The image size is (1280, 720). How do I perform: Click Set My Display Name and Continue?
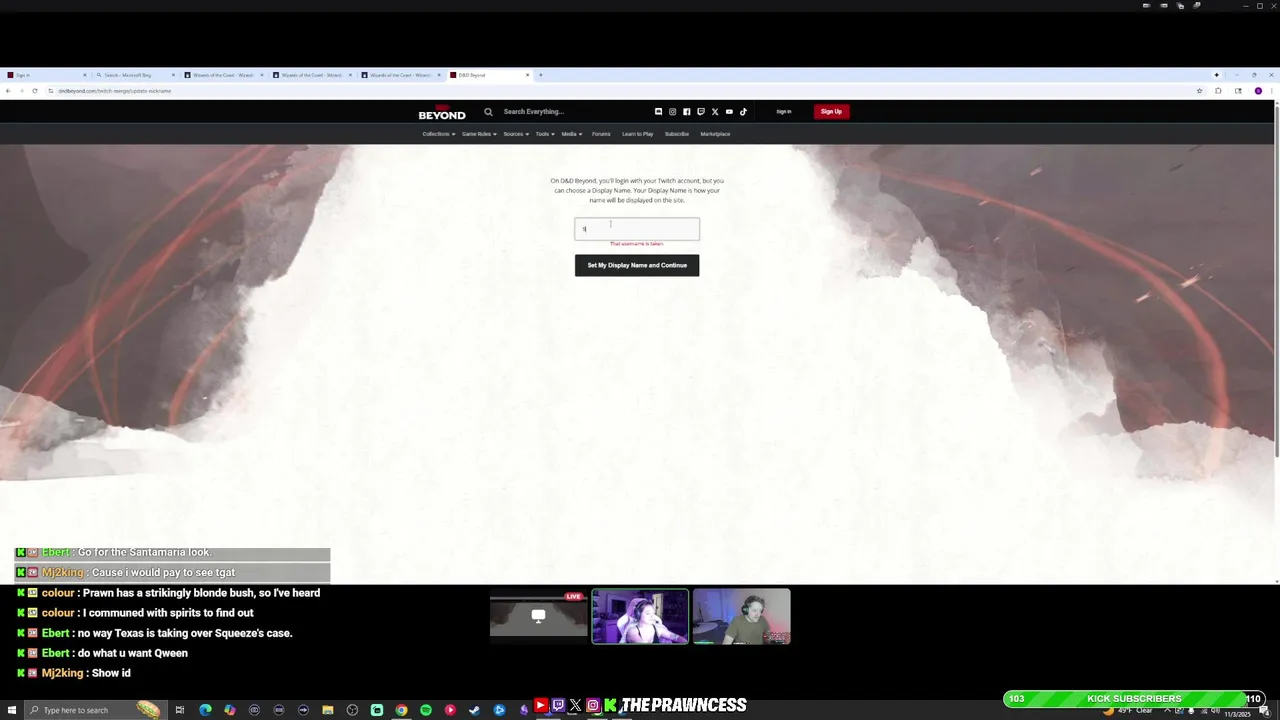pos(637,265)
